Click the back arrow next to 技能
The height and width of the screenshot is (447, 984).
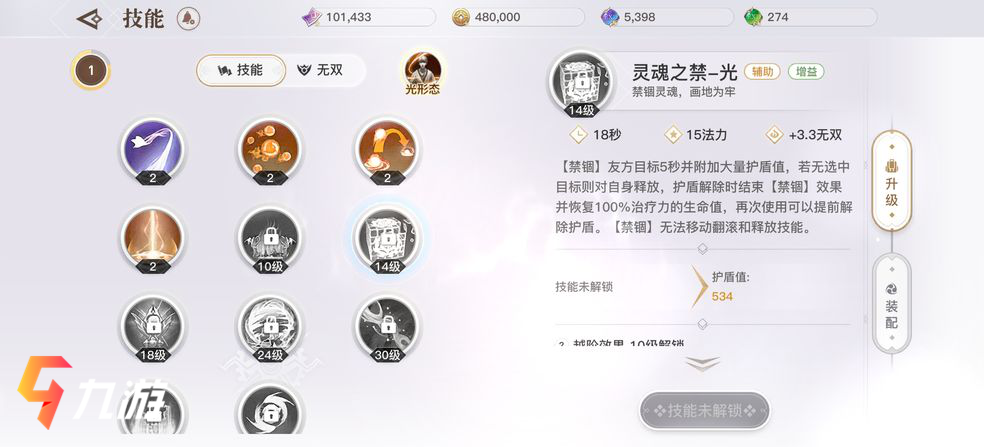89,19
